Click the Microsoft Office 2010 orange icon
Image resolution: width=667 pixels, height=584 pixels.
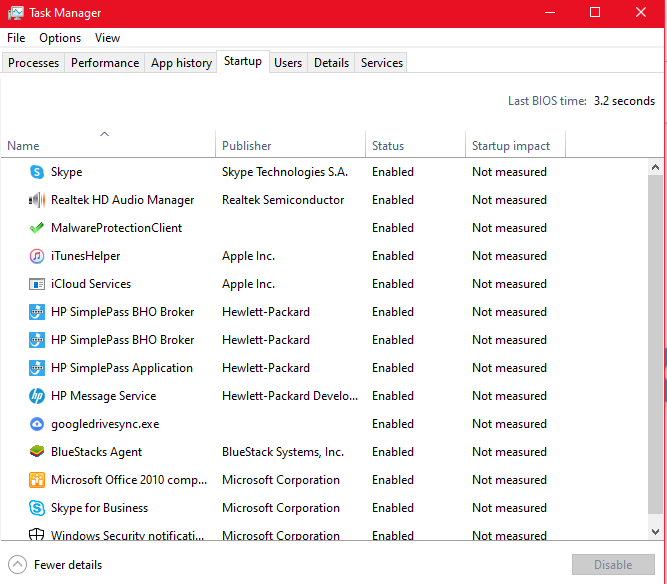[x=37, y=480]
